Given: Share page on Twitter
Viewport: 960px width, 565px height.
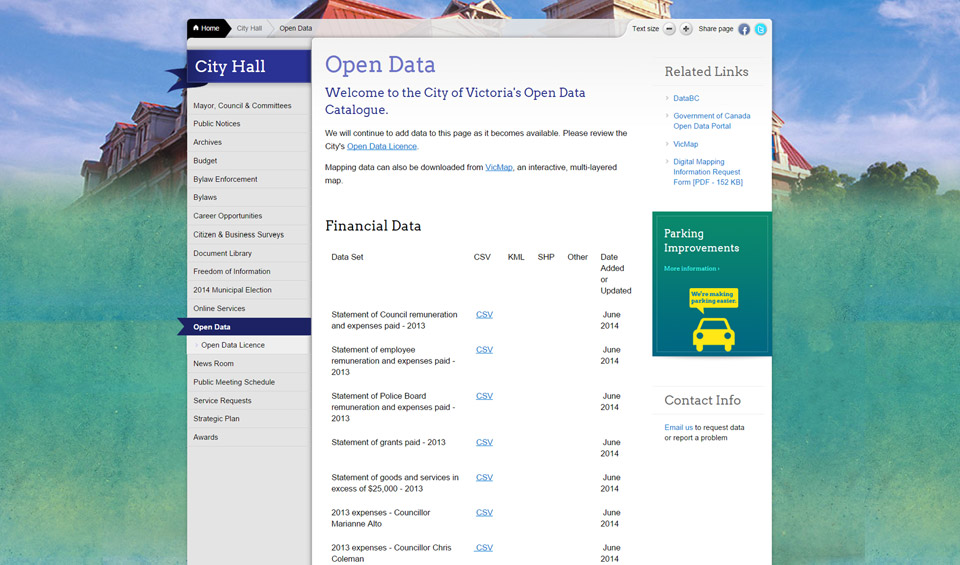Looking at the screenshot, I should [x=761, y=29].
